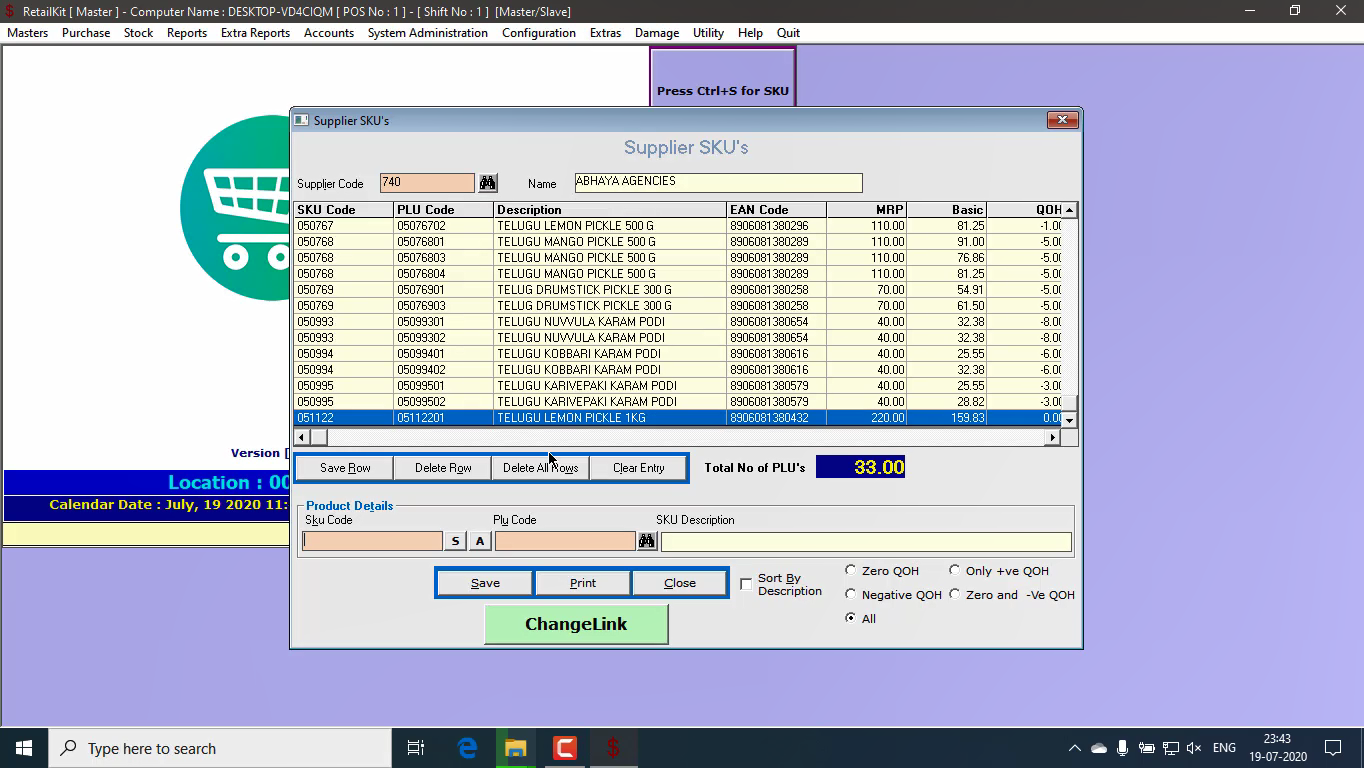Close the Supplier SKU's dialog
The height and width of the screenshot is (768, 1364).
click(1062, 120)
